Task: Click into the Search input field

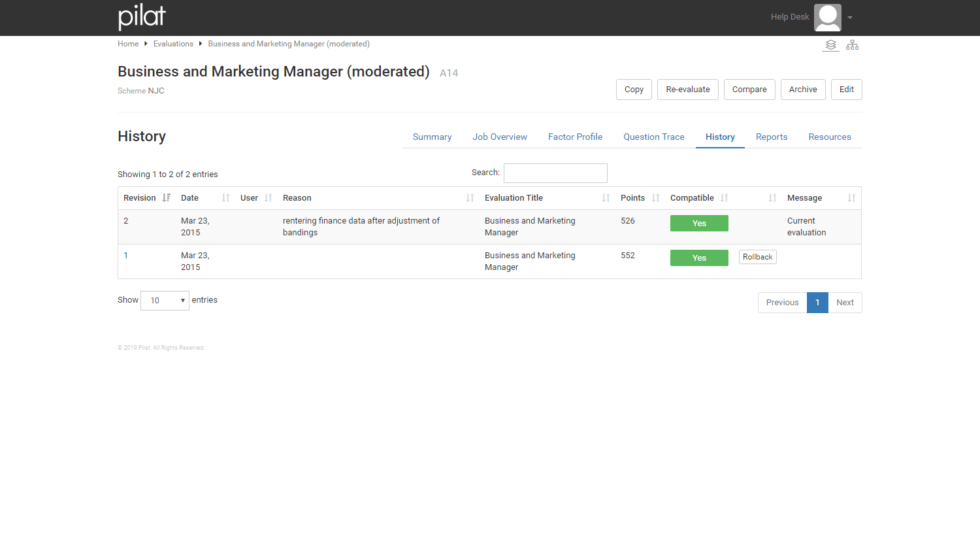Action: tap(555, 173)
